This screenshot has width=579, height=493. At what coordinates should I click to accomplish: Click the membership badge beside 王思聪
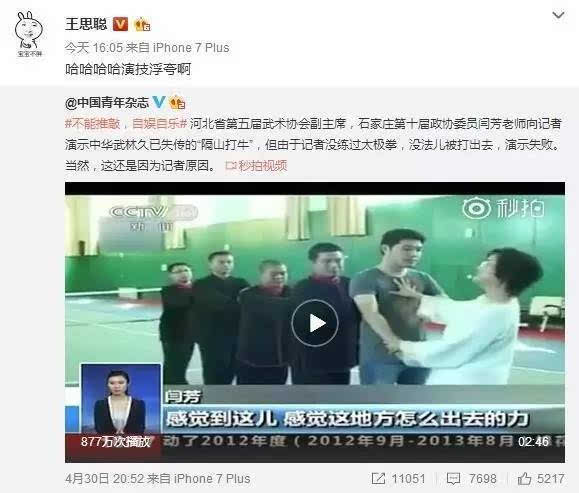coord(143,25)
